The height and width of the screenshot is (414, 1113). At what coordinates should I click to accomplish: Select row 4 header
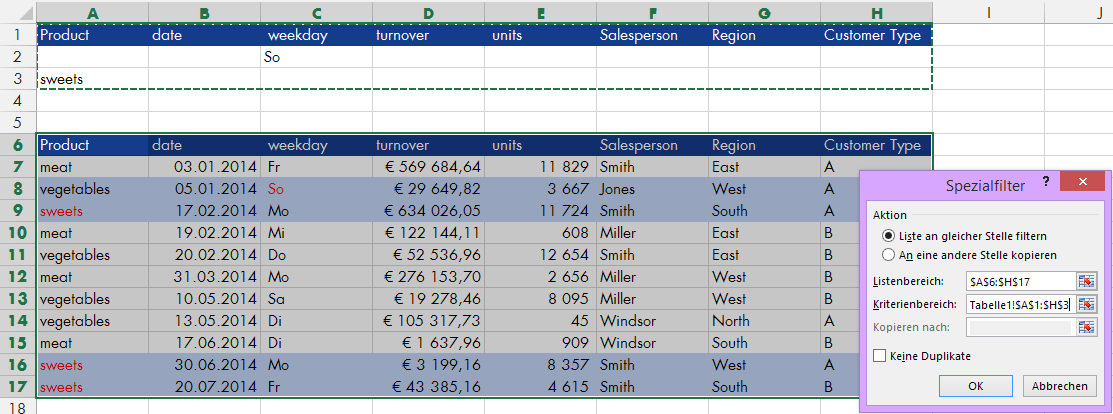18,101
